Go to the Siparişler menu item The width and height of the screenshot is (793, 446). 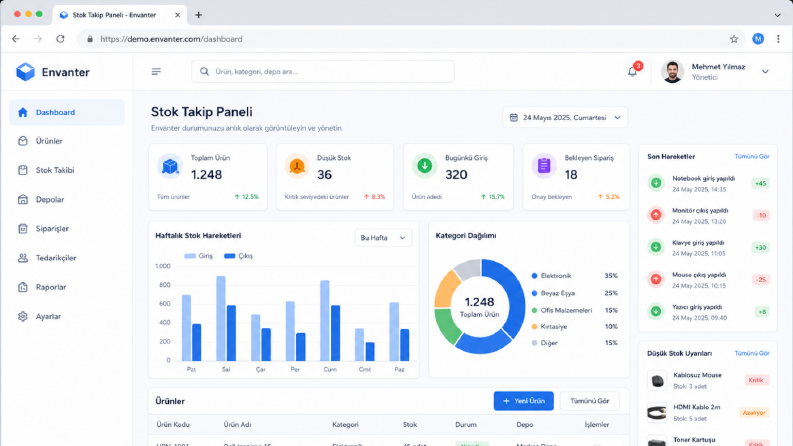pyautogui.click(x=67, y=229)
